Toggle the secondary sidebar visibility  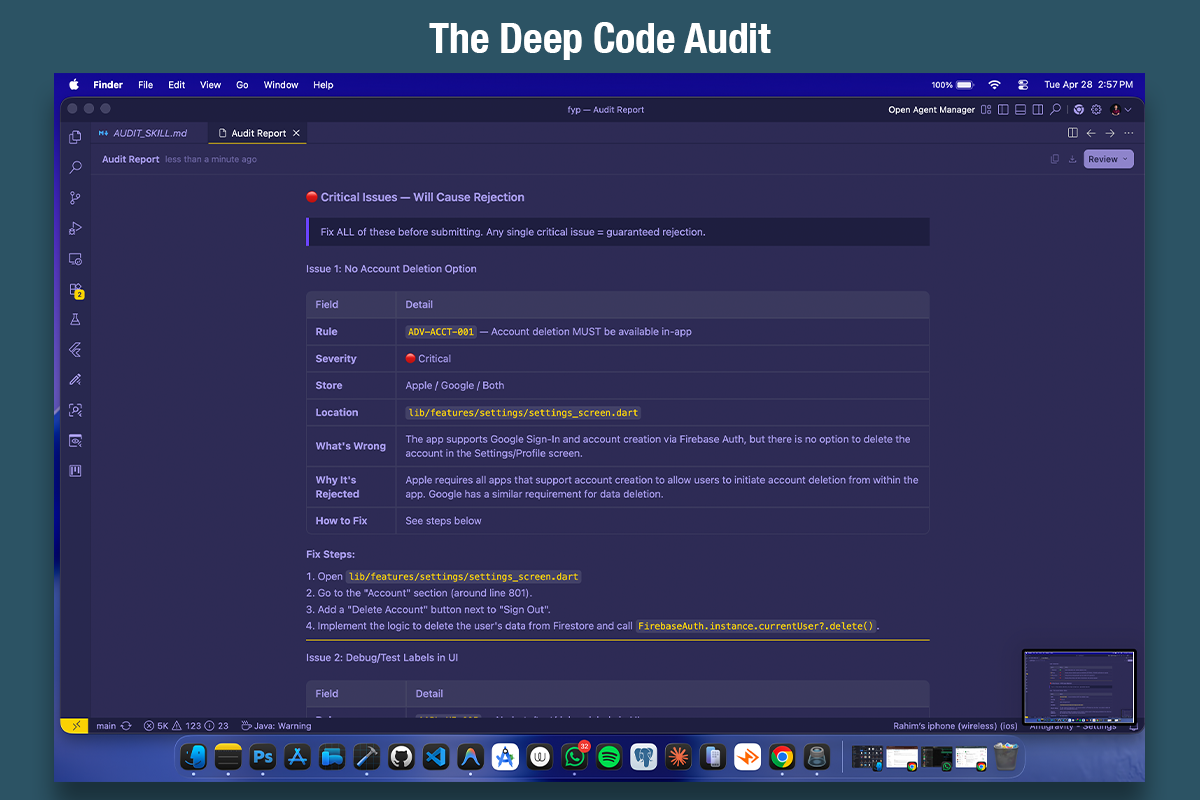(x=1038, y=110)
